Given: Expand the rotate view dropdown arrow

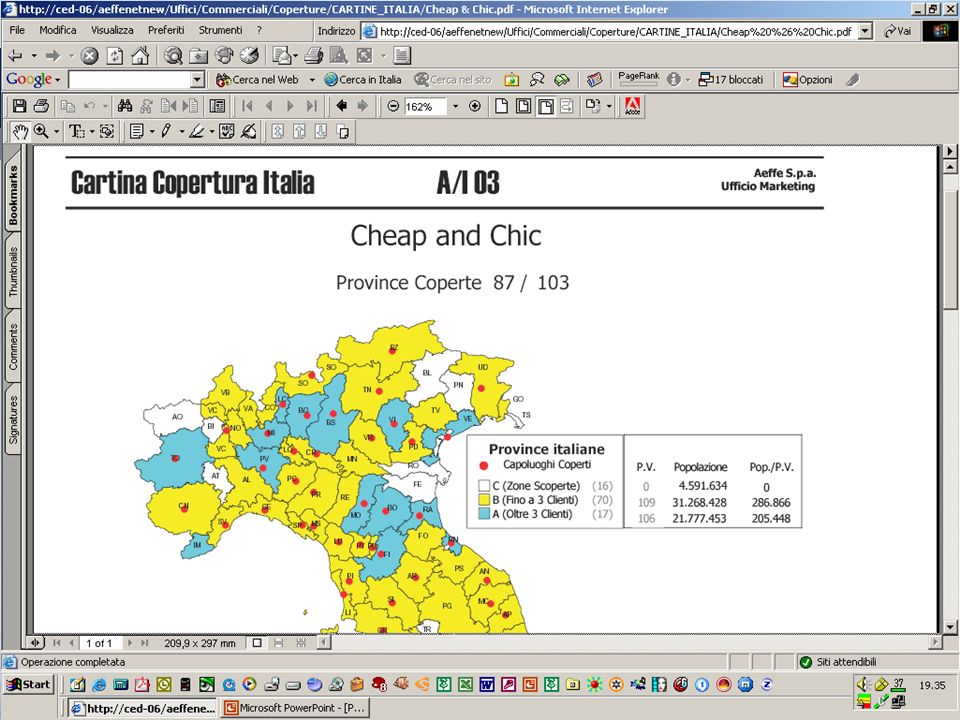Looking at the screenshot, I should coord(609,106).
